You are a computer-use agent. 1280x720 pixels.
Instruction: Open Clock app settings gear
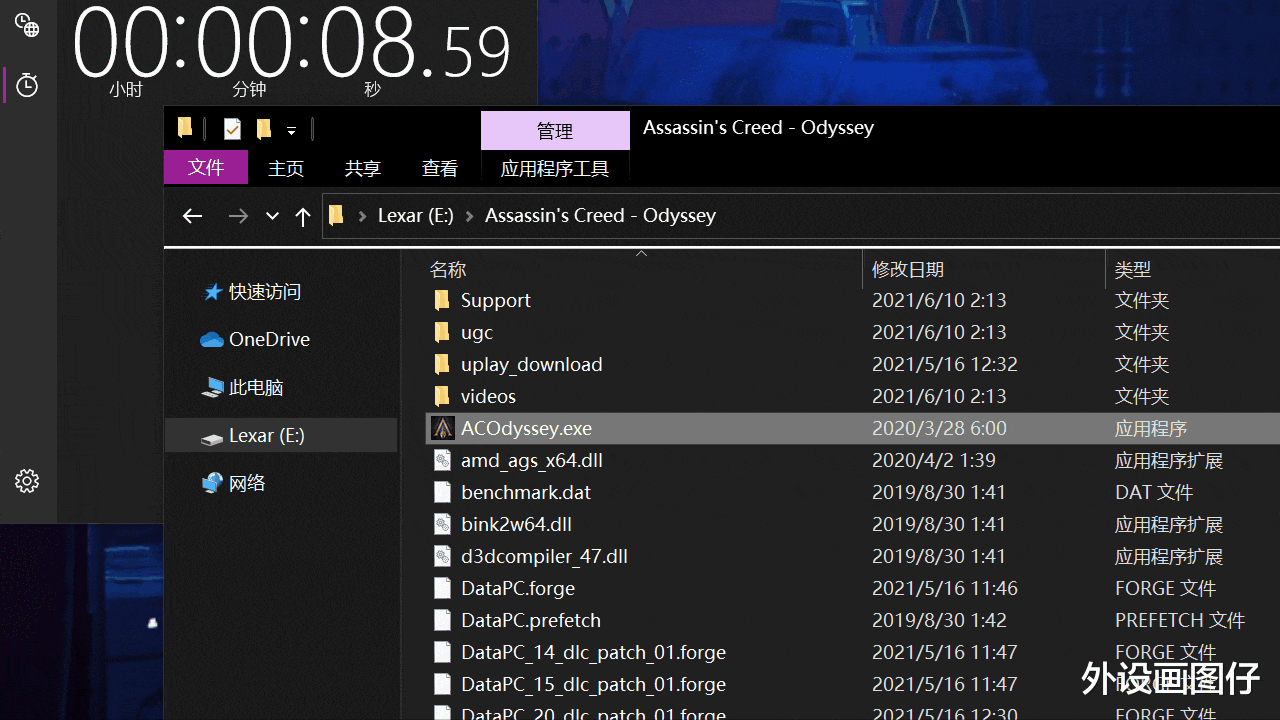[27, 481]
